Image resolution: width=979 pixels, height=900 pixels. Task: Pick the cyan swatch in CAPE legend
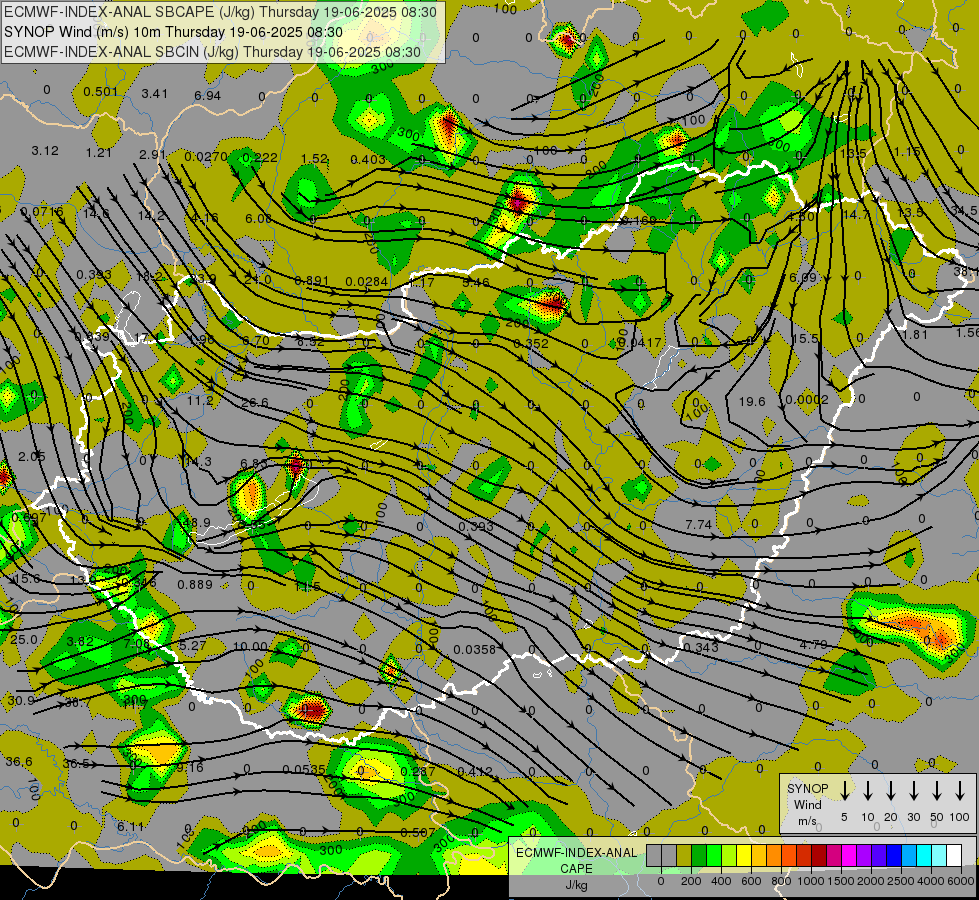tap(924, 856)
